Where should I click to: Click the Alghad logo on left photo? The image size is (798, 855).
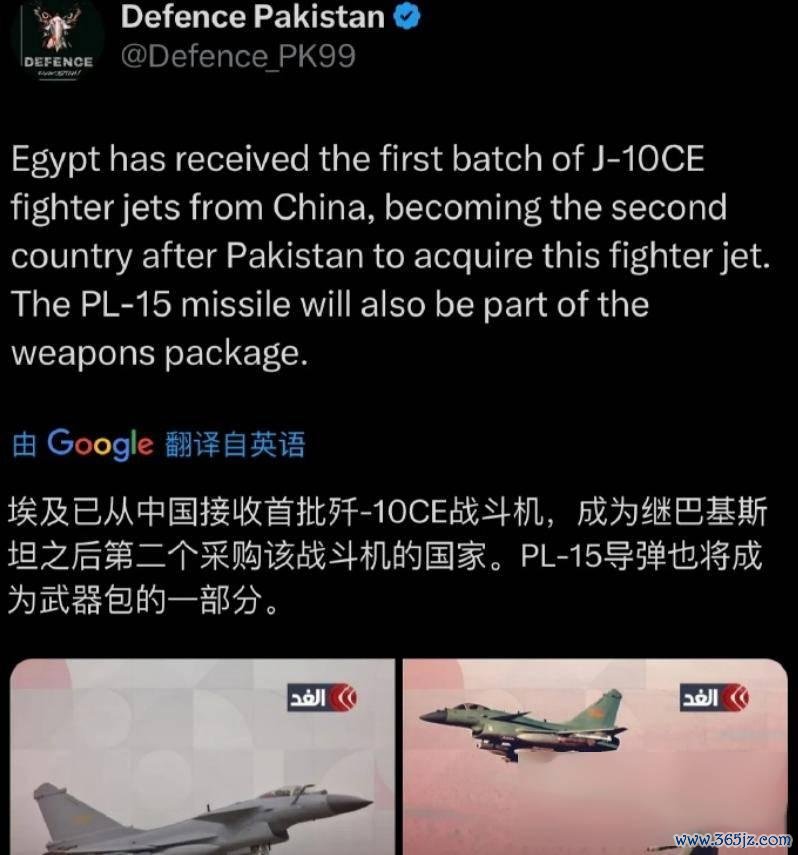(x=322, y=697)
